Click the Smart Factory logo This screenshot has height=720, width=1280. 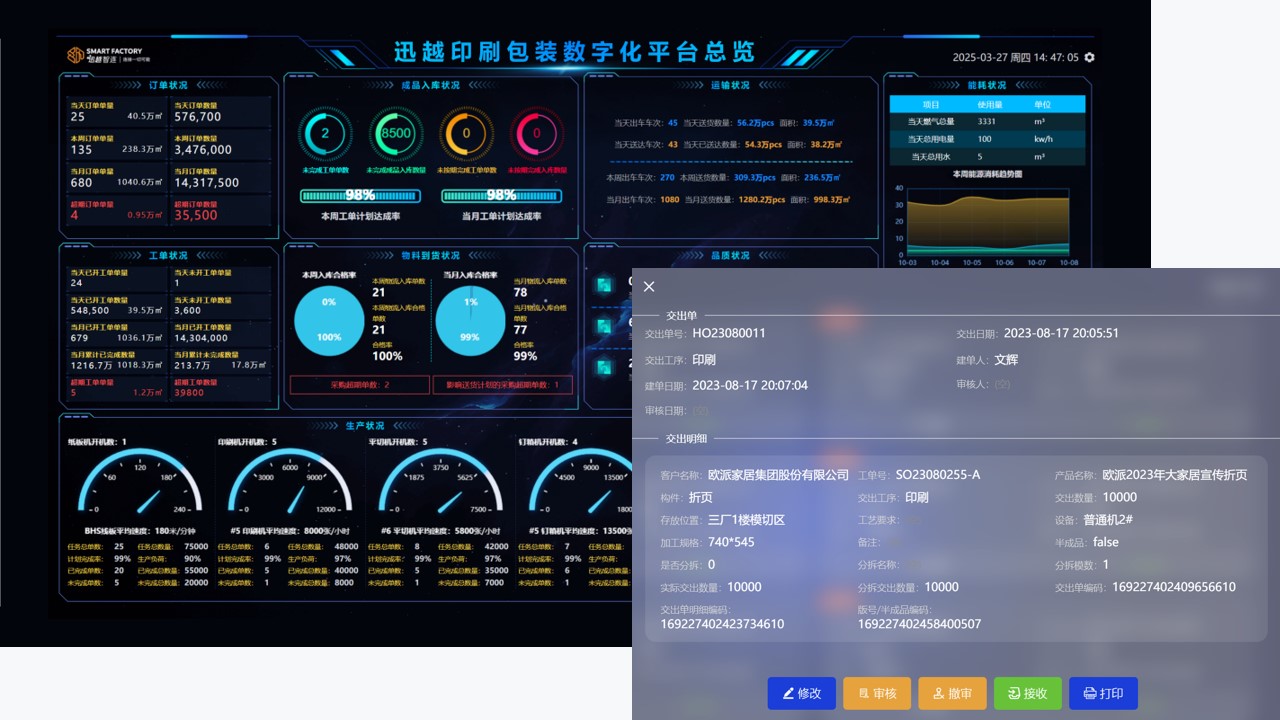click(105, 55)
